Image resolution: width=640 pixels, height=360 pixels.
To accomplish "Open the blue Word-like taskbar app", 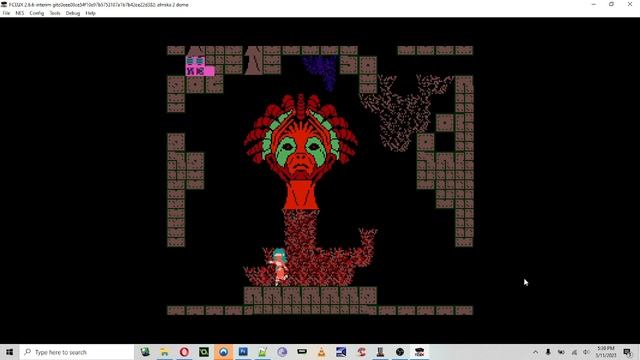I will coord(243,352).
